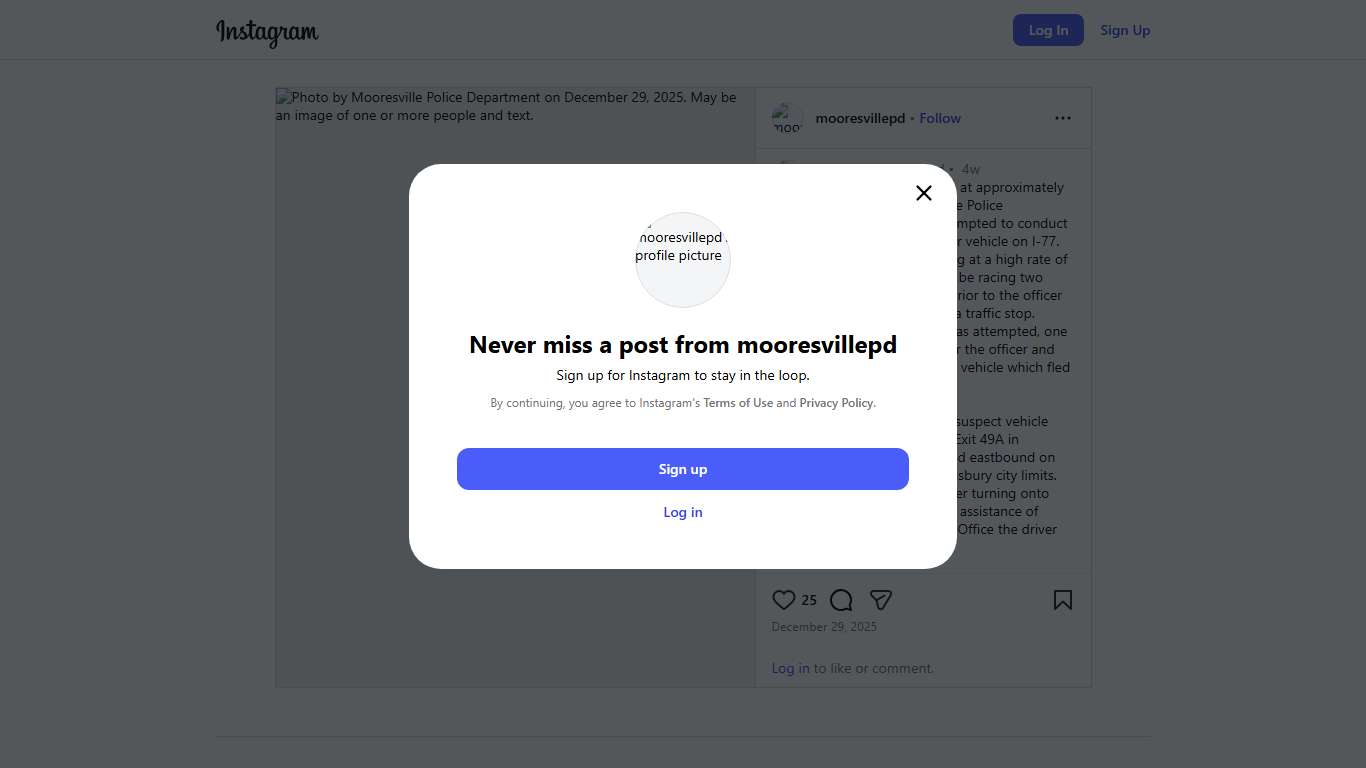This screenshot has width=1366, height=768.
Task: Save post with bookmark icon
Action: (1062, 600)
